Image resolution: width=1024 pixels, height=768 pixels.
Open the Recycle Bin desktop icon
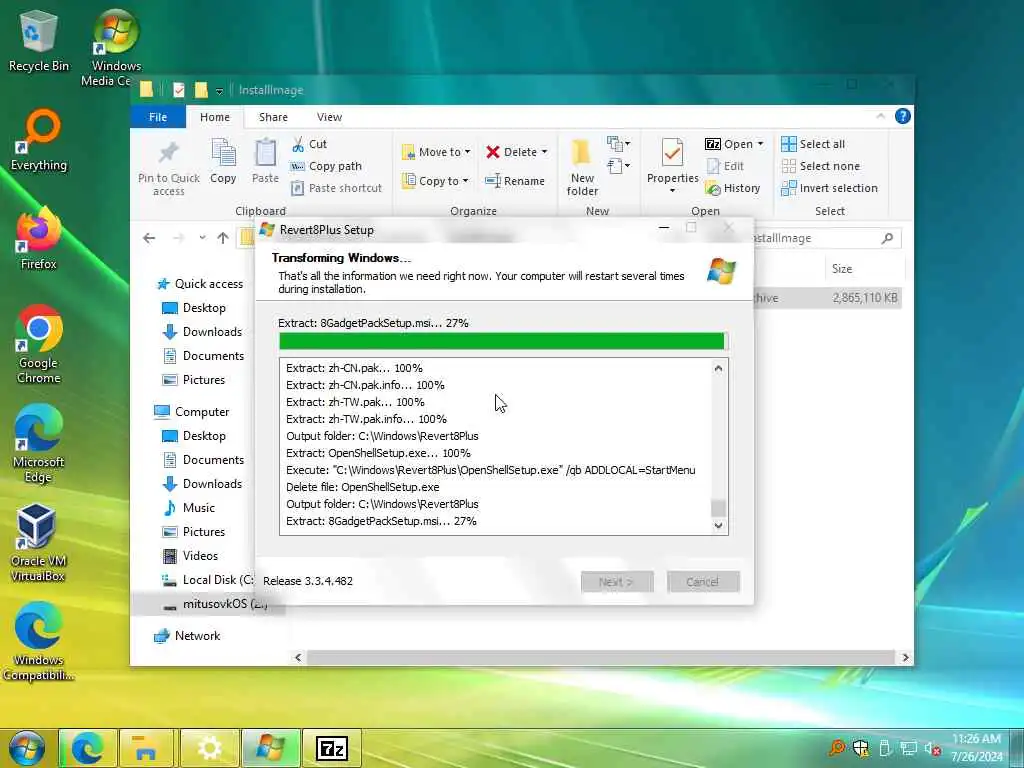click(x=39, y=41)
